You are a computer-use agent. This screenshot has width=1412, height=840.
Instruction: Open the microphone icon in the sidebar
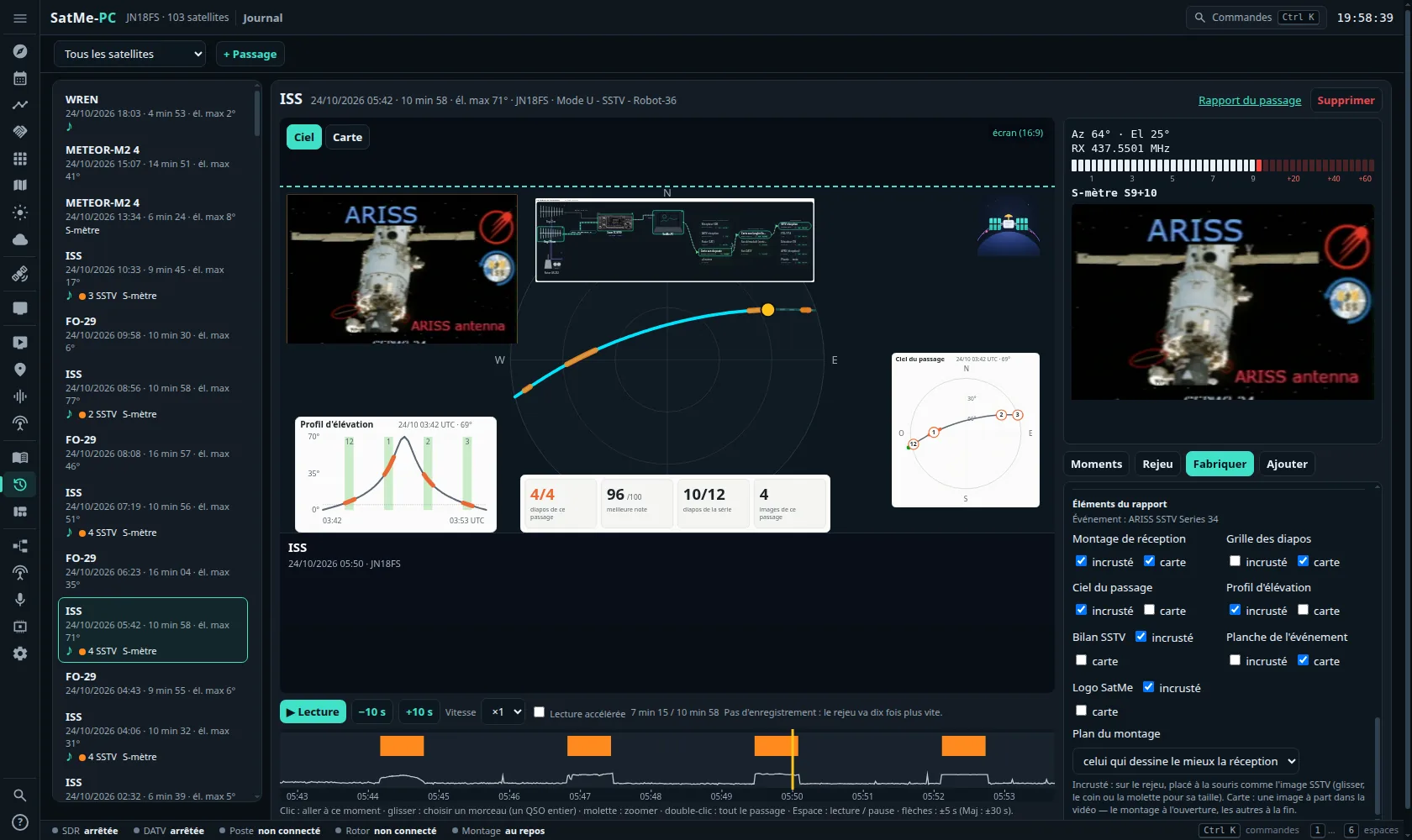pos(20,600)
